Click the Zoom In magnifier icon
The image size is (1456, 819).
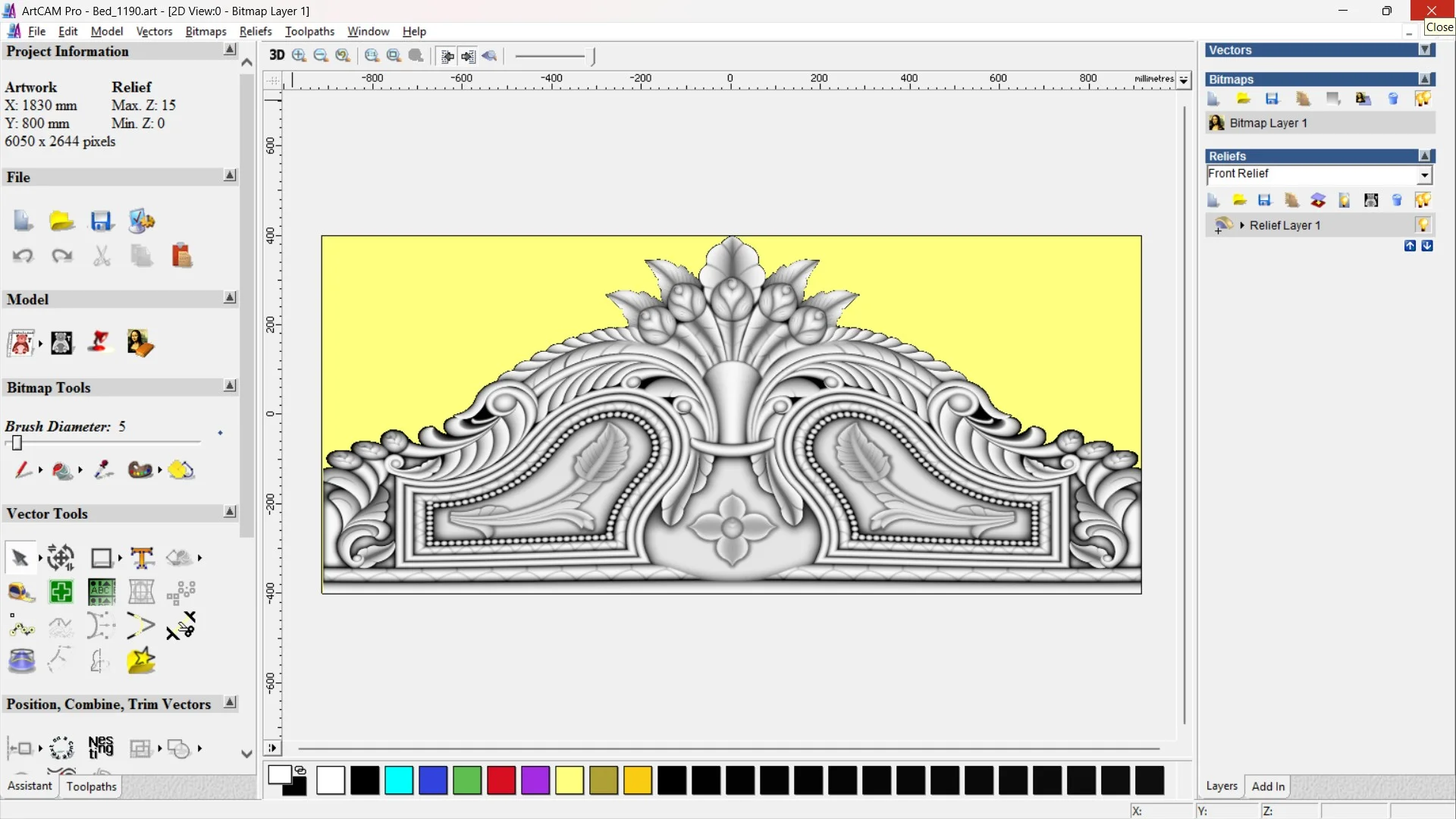[299, 55]
